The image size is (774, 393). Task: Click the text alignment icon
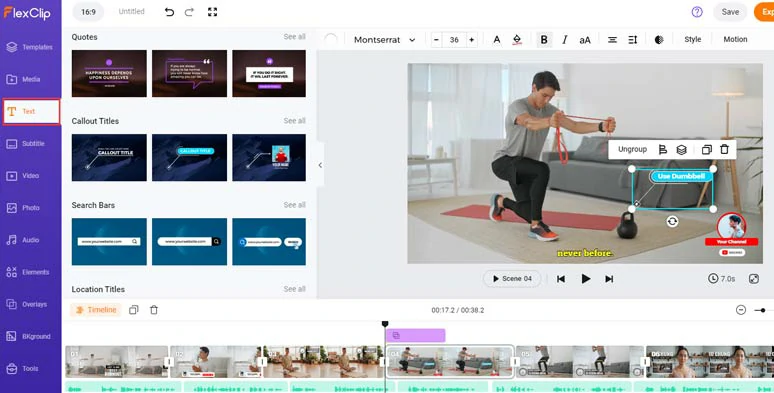pos(612,40)
